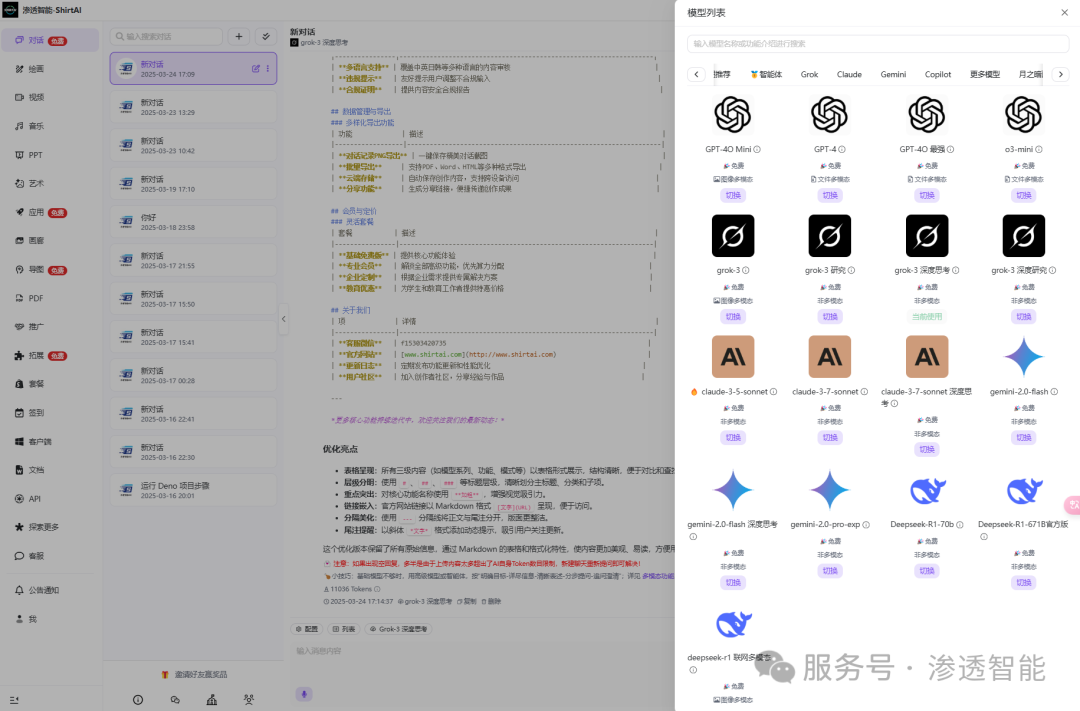
Task: Create a new conversation with plus button
Action: (x=238, y=37)
